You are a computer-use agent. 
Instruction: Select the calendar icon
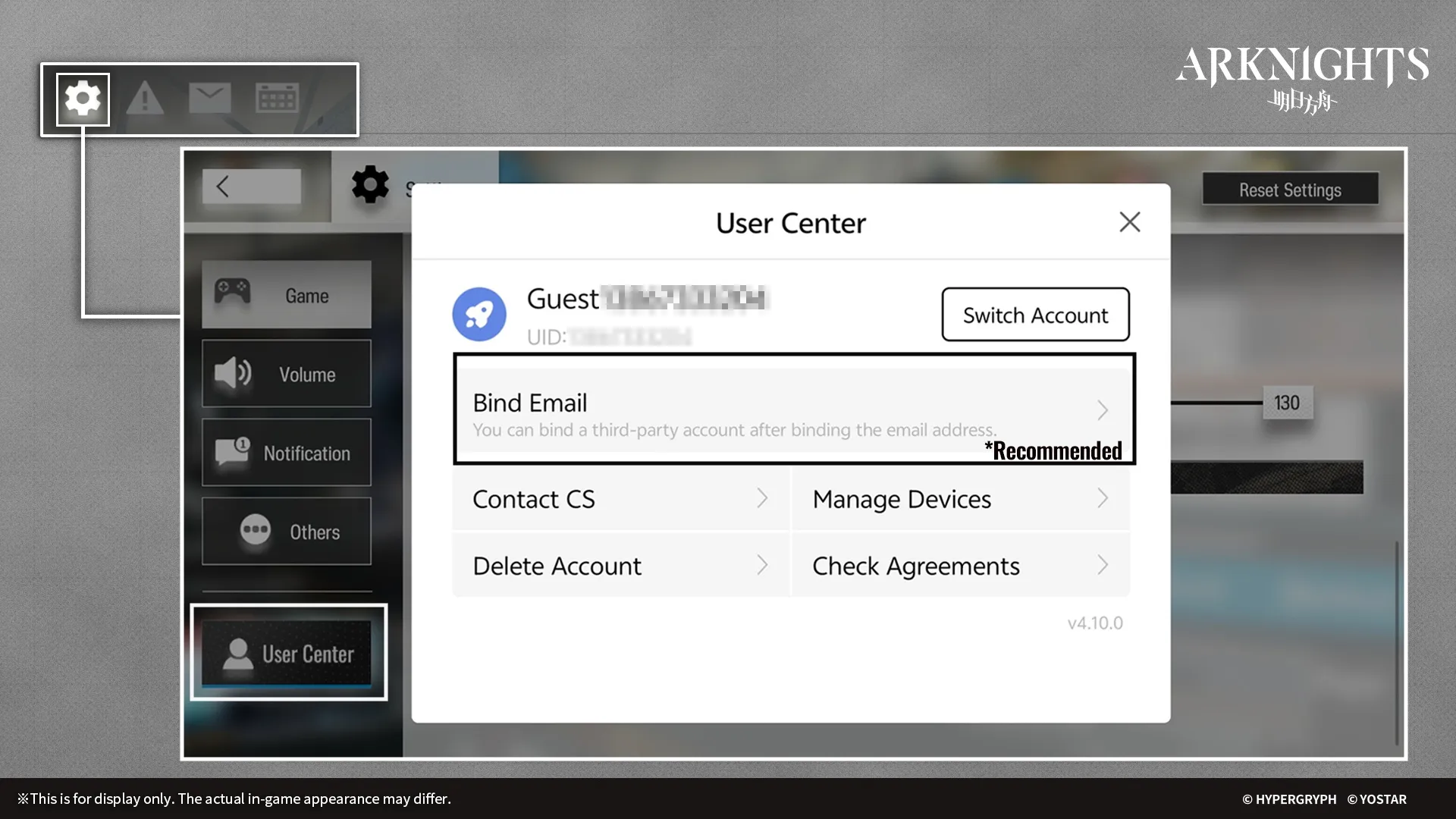coord(276,97)
